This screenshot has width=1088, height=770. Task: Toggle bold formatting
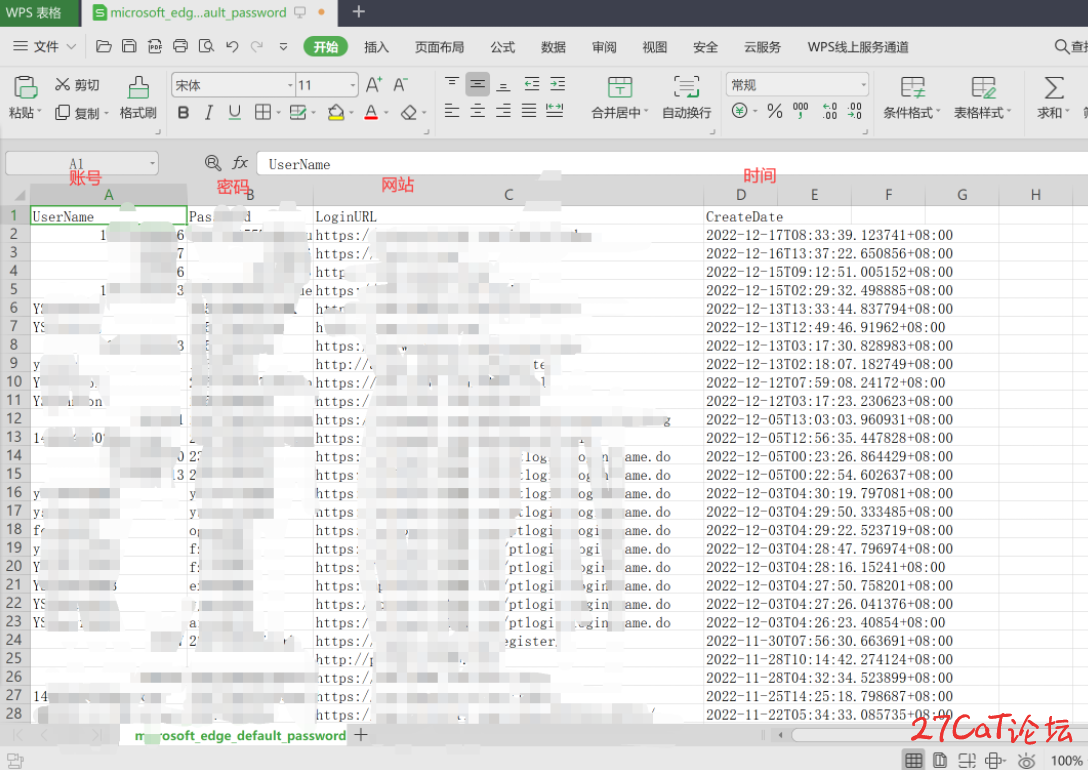[x=183, y=112]
